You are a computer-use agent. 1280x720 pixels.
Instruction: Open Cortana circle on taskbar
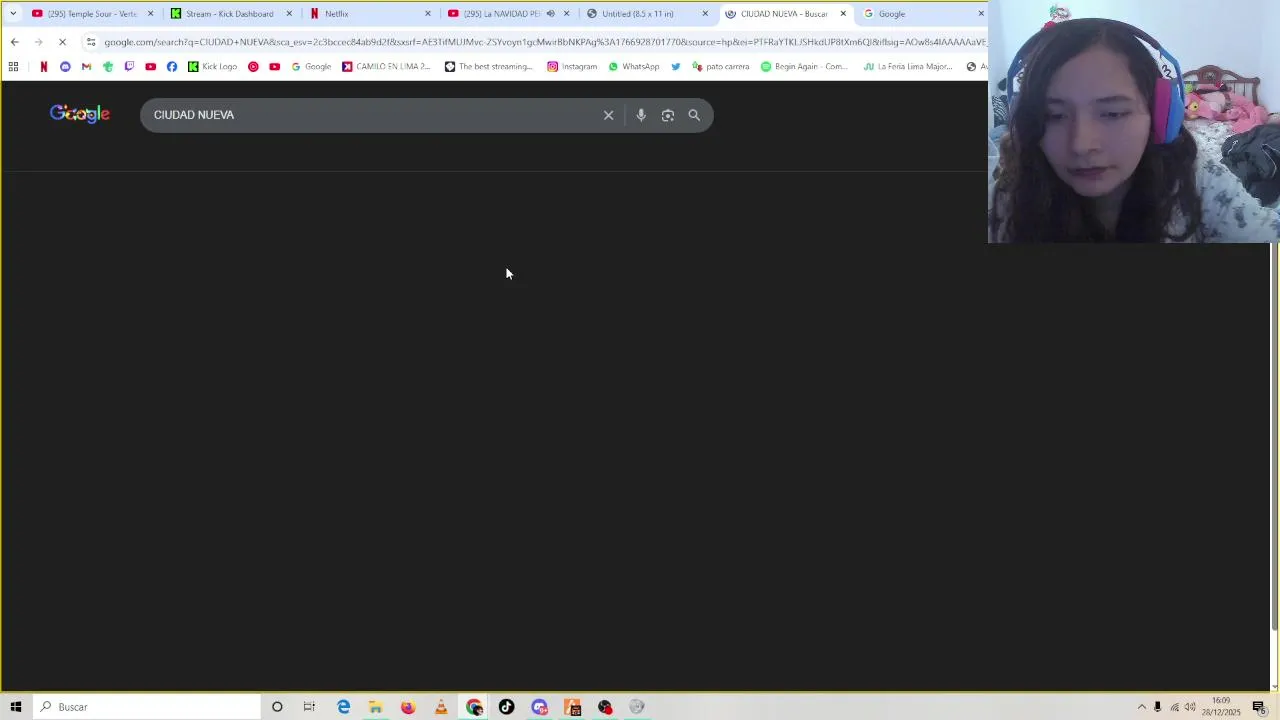click(277, 707)
